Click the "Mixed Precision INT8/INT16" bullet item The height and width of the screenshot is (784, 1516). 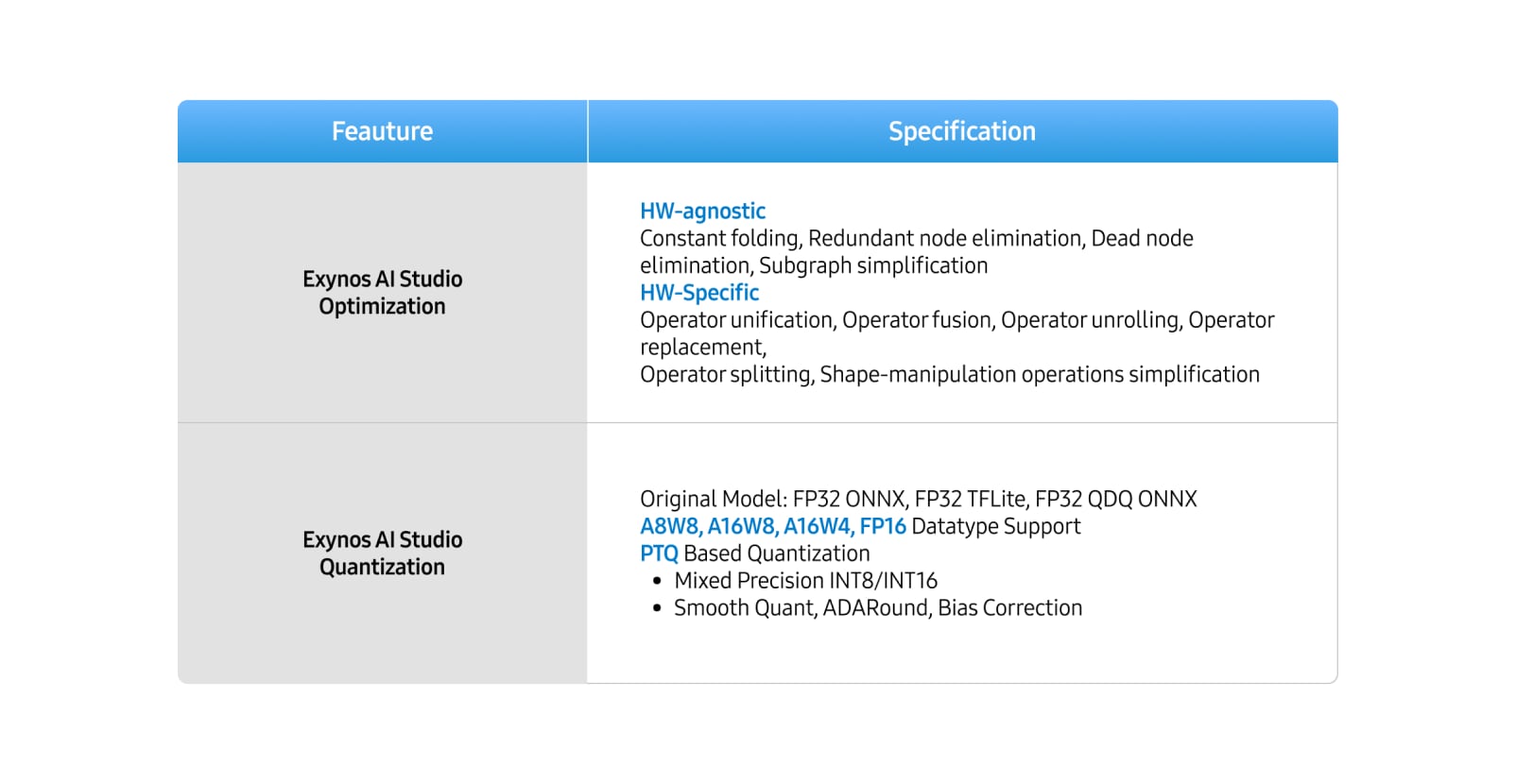(805, 581)
